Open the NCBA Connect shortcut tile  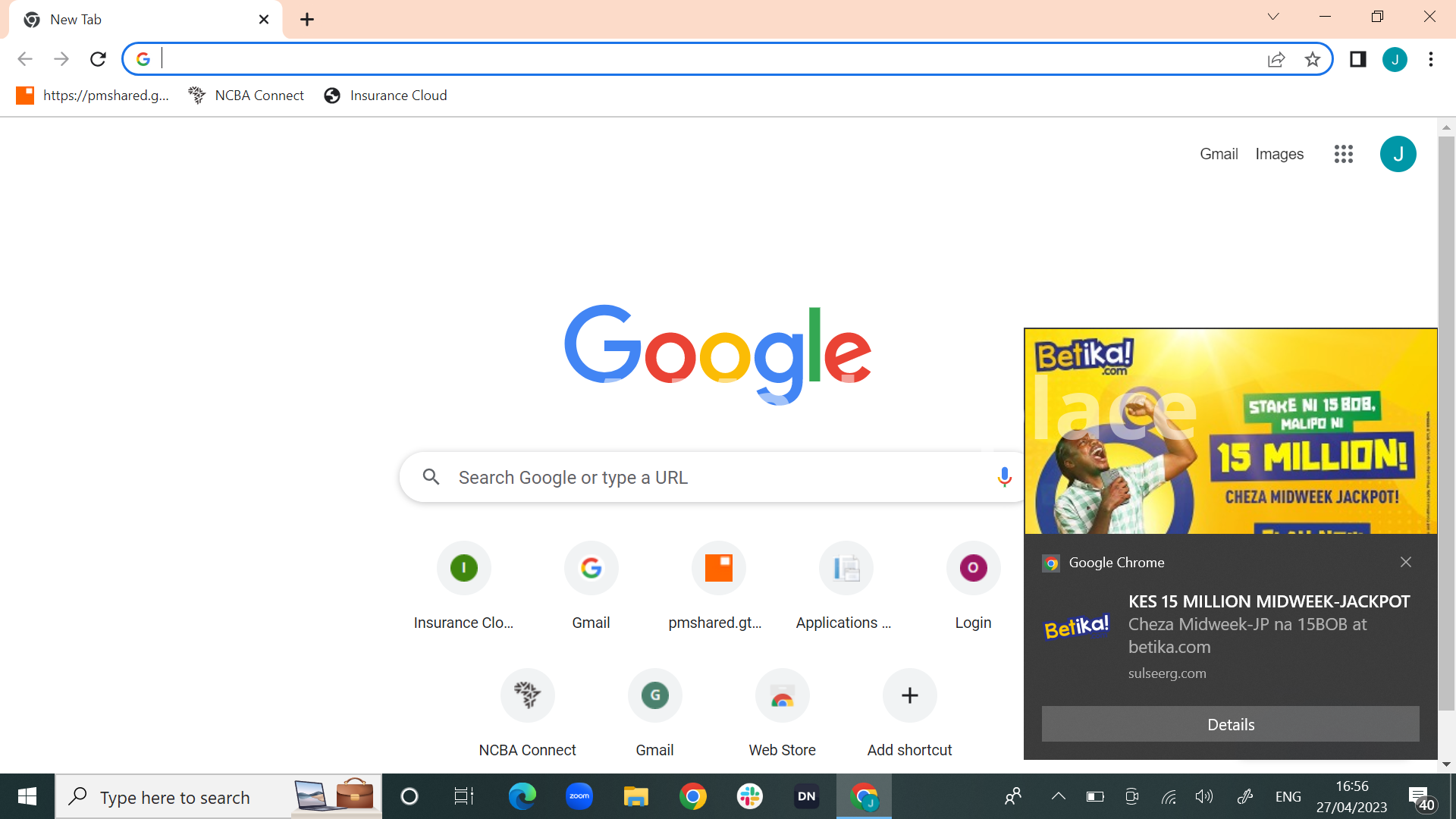tap(527, 714)
